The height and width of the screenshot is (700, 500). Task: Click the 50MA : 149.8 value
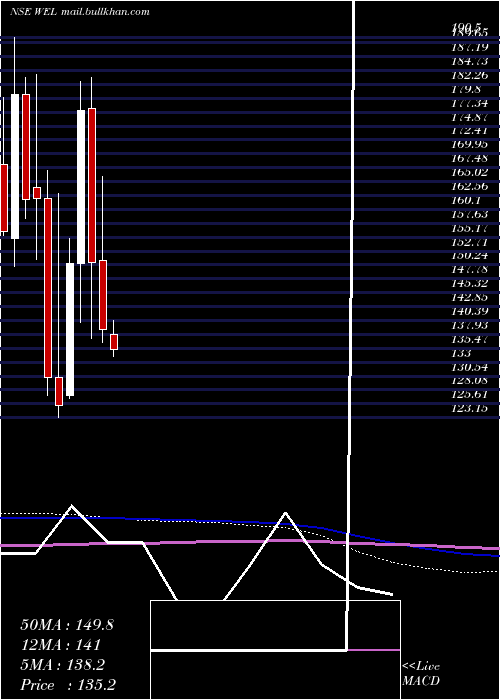[67, 625]
